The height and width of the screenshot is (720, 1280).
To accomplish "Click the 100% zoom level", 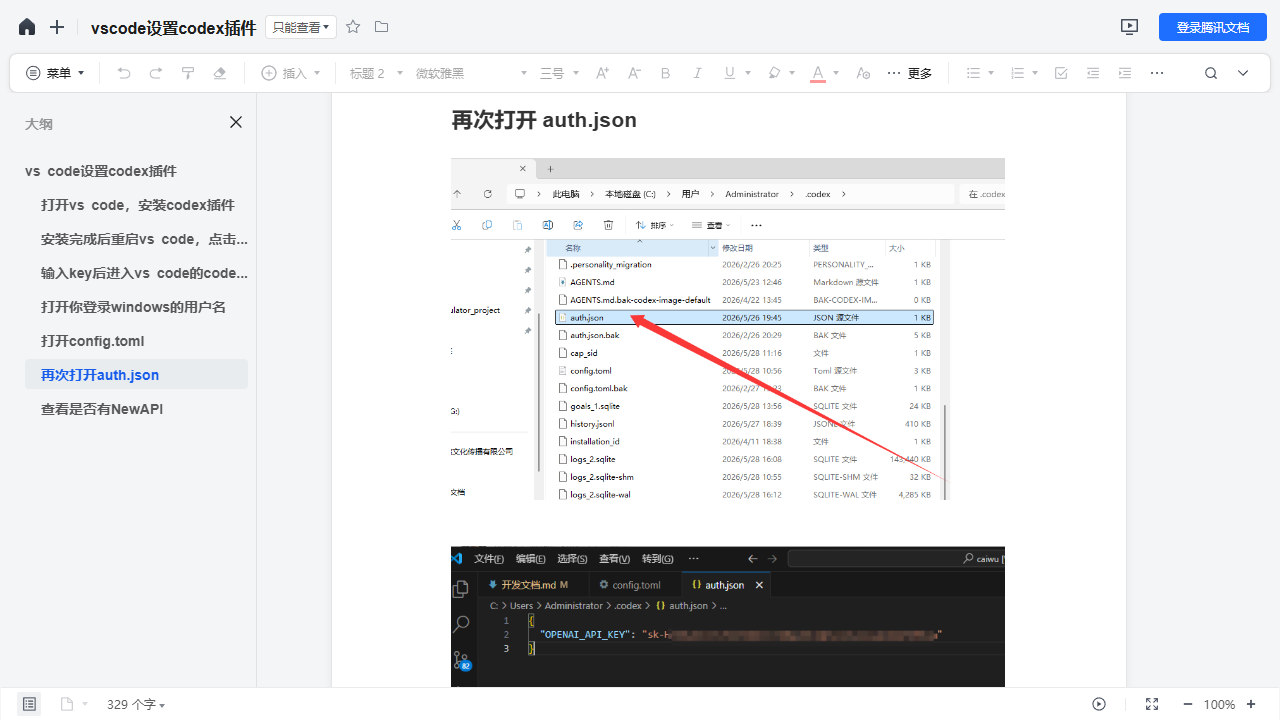I will [x=1219, y=704].
